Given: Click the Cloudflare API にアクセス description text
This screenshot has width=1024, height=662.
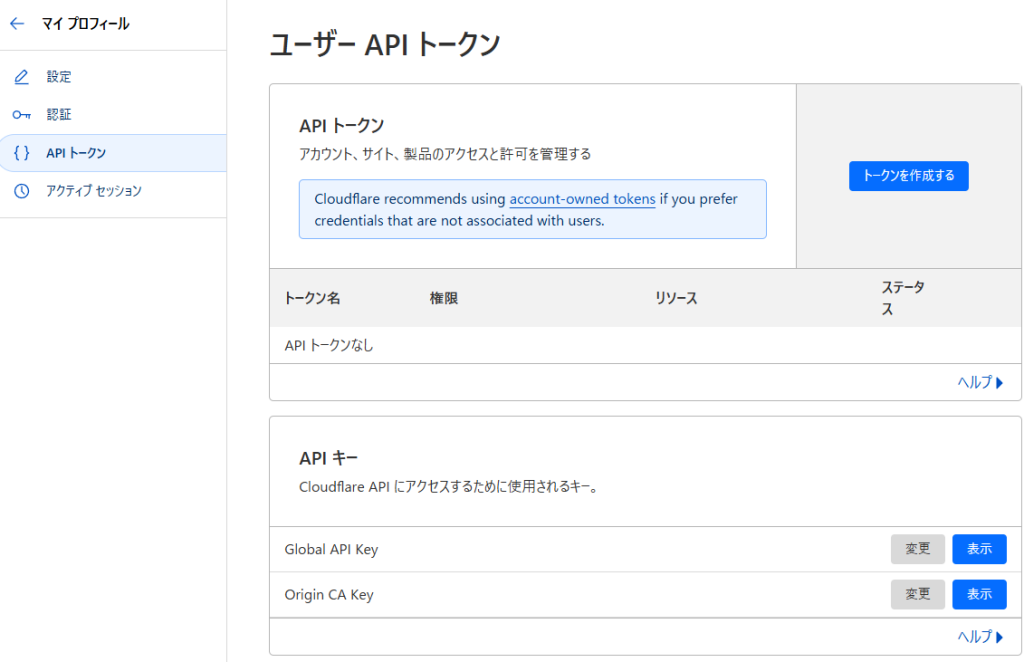Looking at the screenshot, I should (x=449, y=487).
